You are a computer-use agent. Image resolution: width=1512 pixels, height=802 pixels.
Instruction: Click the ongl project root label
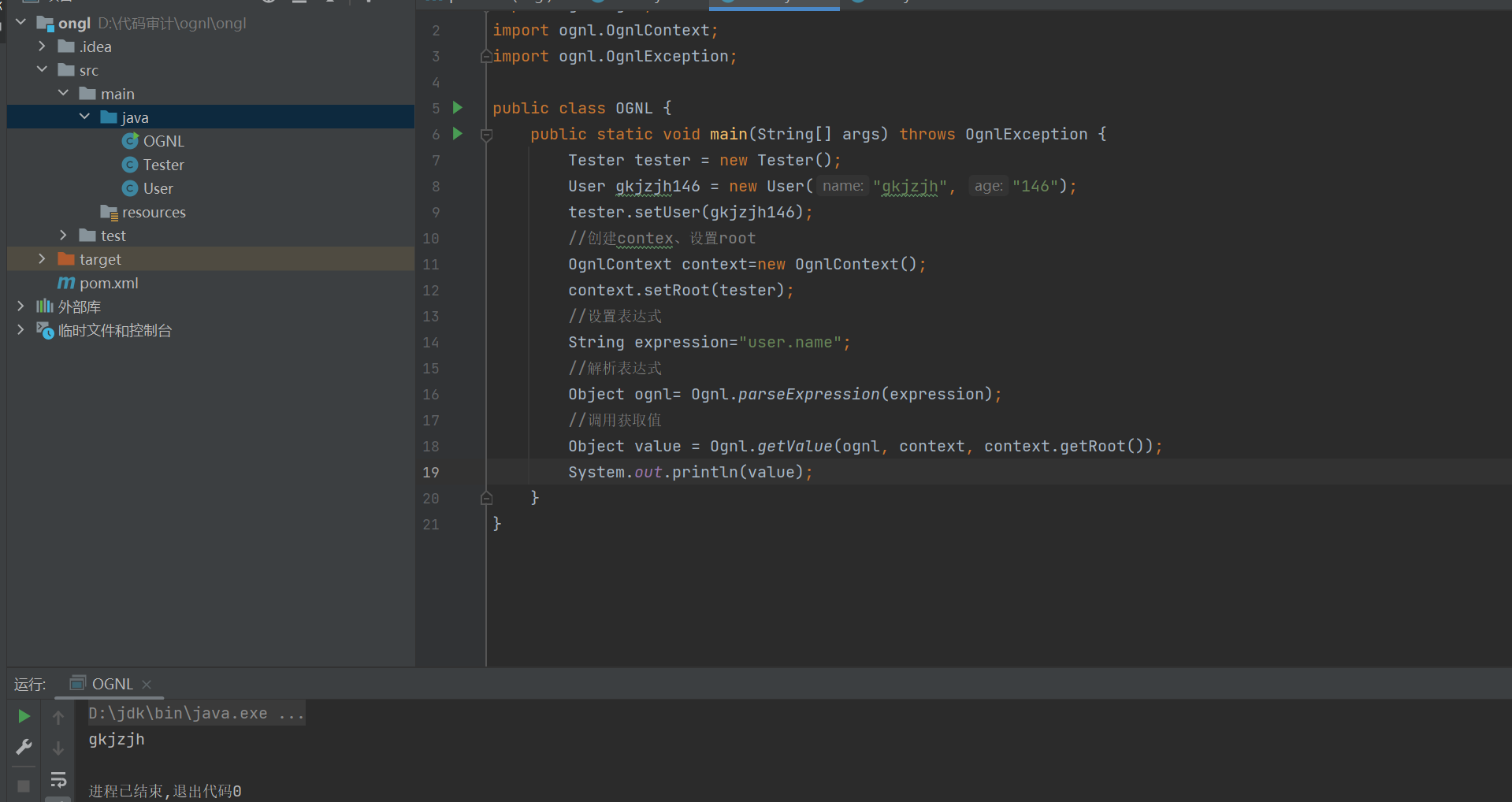[74, 23]
